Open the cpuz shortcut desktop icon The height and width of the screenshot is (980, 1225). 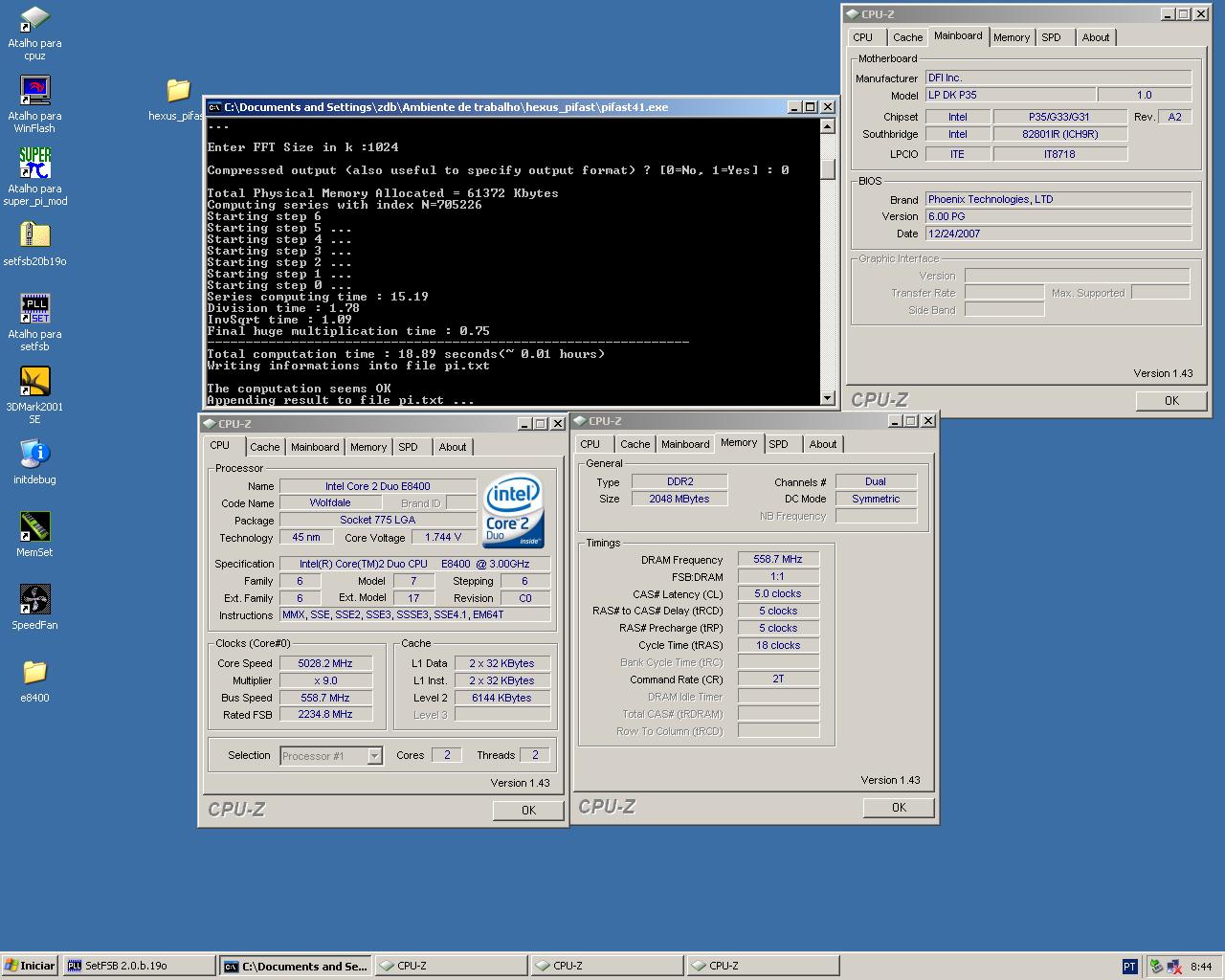(x=34, y=19)
